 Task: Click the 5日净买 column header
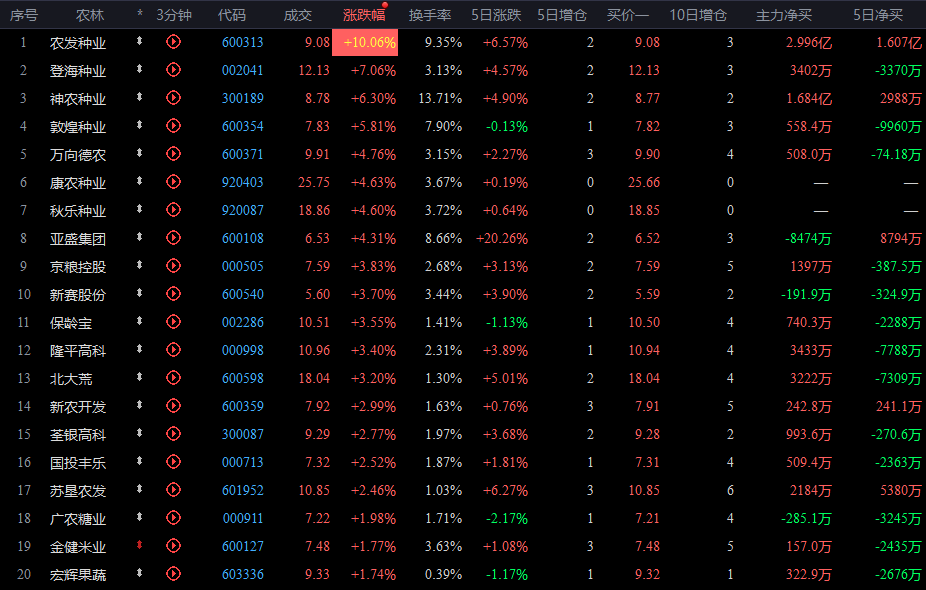877,15
